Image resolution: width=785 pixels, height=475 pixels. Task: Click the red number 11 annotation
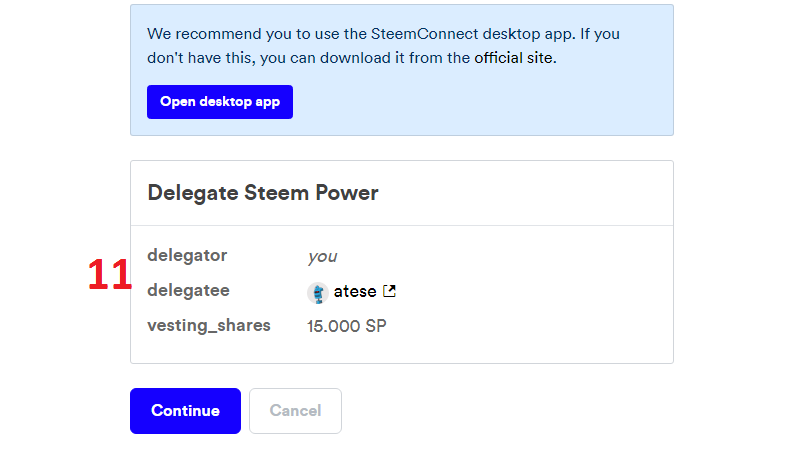pyautogui.click(x=109, y=275)
